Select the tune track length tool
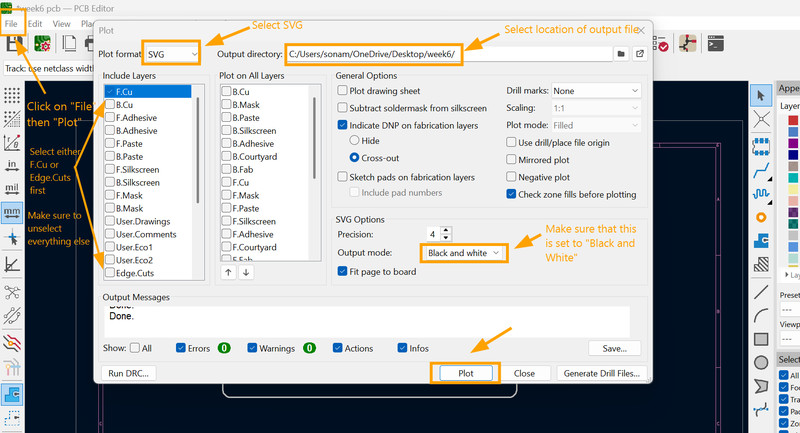The width and height of the screenshot is (800, 433). pyautogui.click(x=761, y=194)
